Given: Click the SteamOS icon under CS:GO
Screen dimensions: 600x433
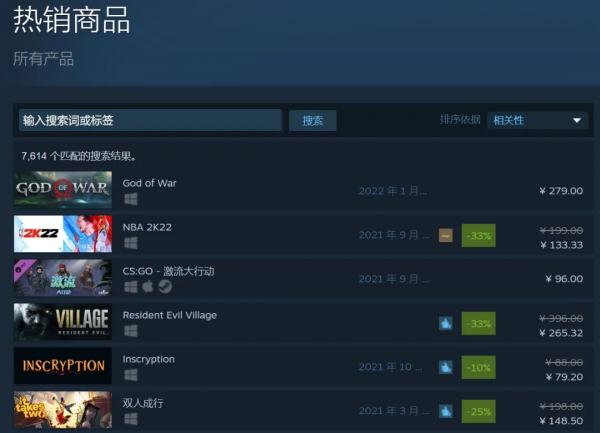Looking at the screenshot, I should tap(165, 286).
